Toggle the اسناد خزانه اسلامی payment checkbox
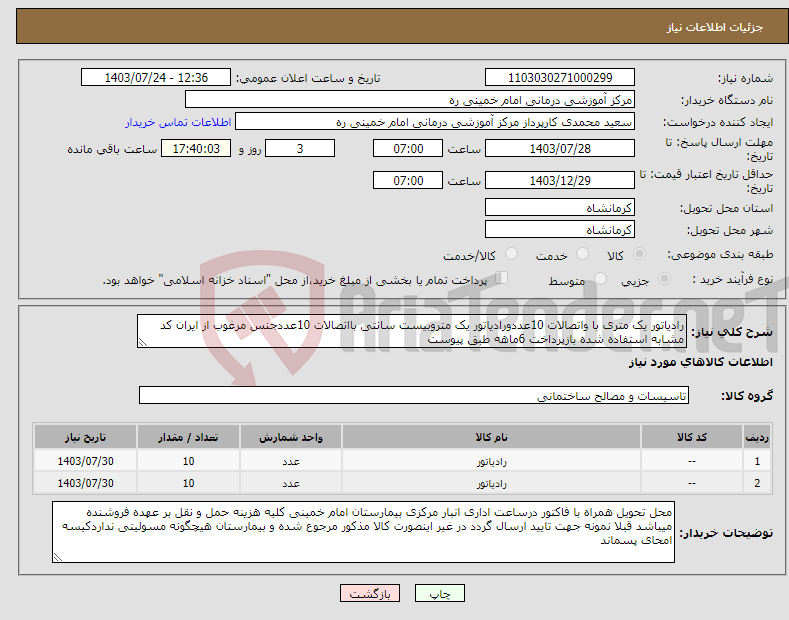 click(502, 278)
